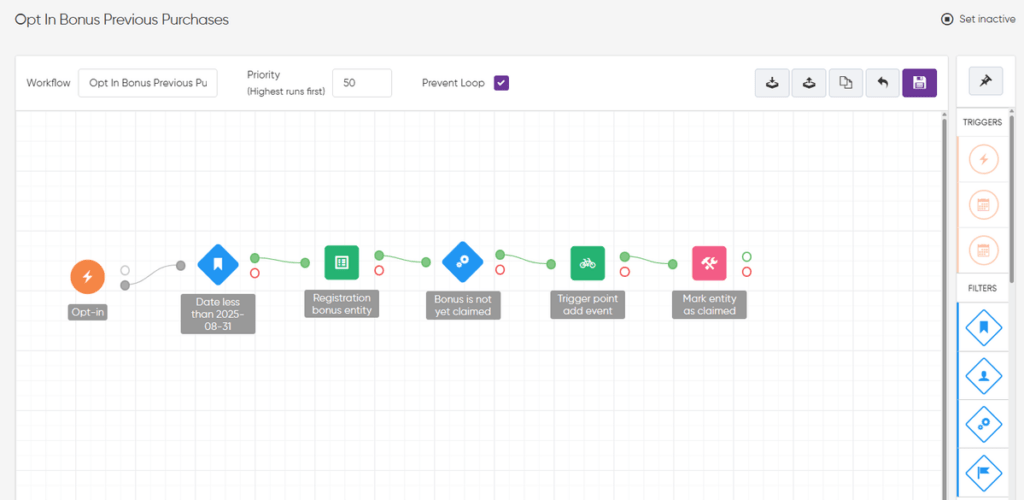Pick the person filter from palette

tap(984, 376)
